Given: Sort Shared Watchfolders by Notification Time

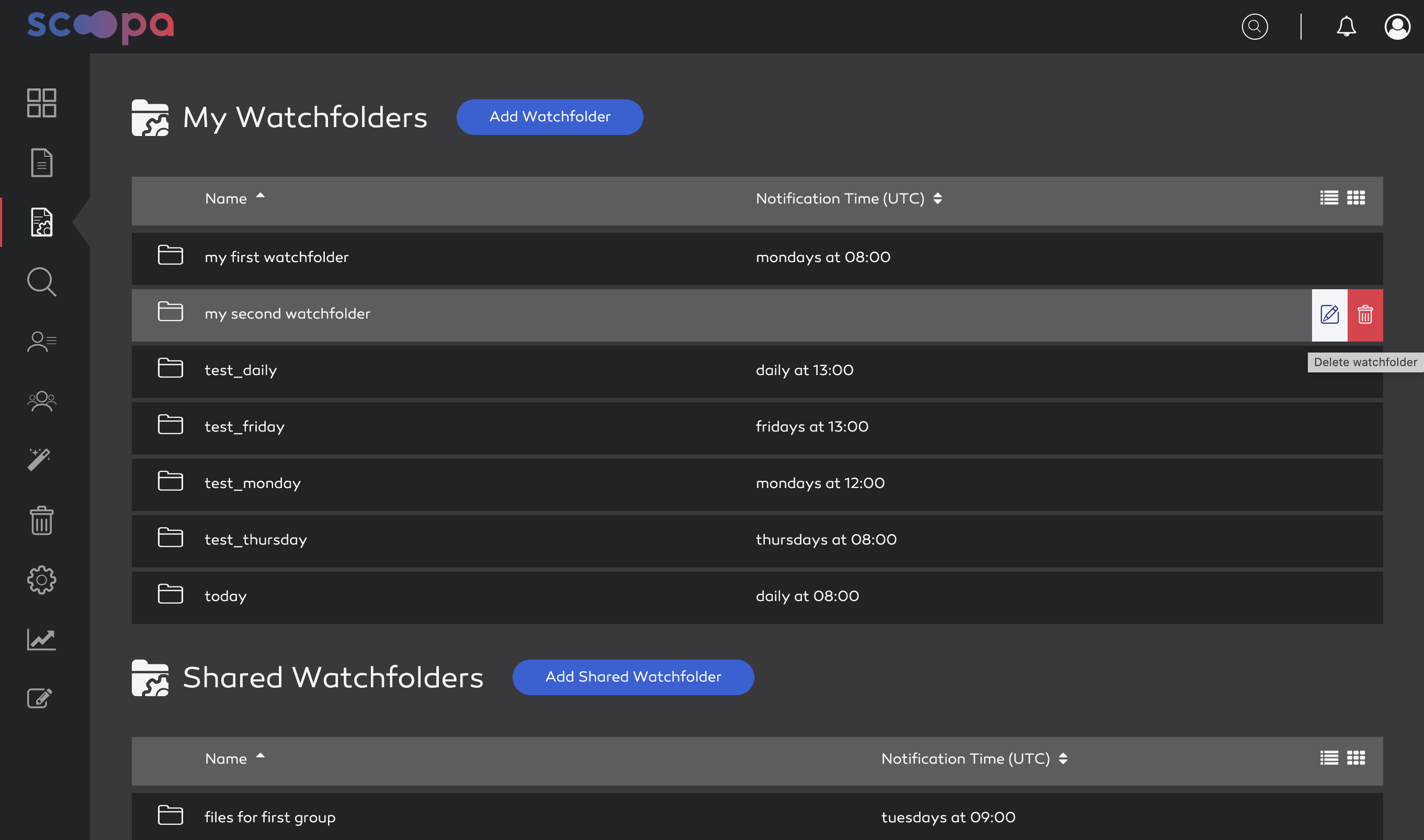Looking at the screenshot, I should coord(974,758).
